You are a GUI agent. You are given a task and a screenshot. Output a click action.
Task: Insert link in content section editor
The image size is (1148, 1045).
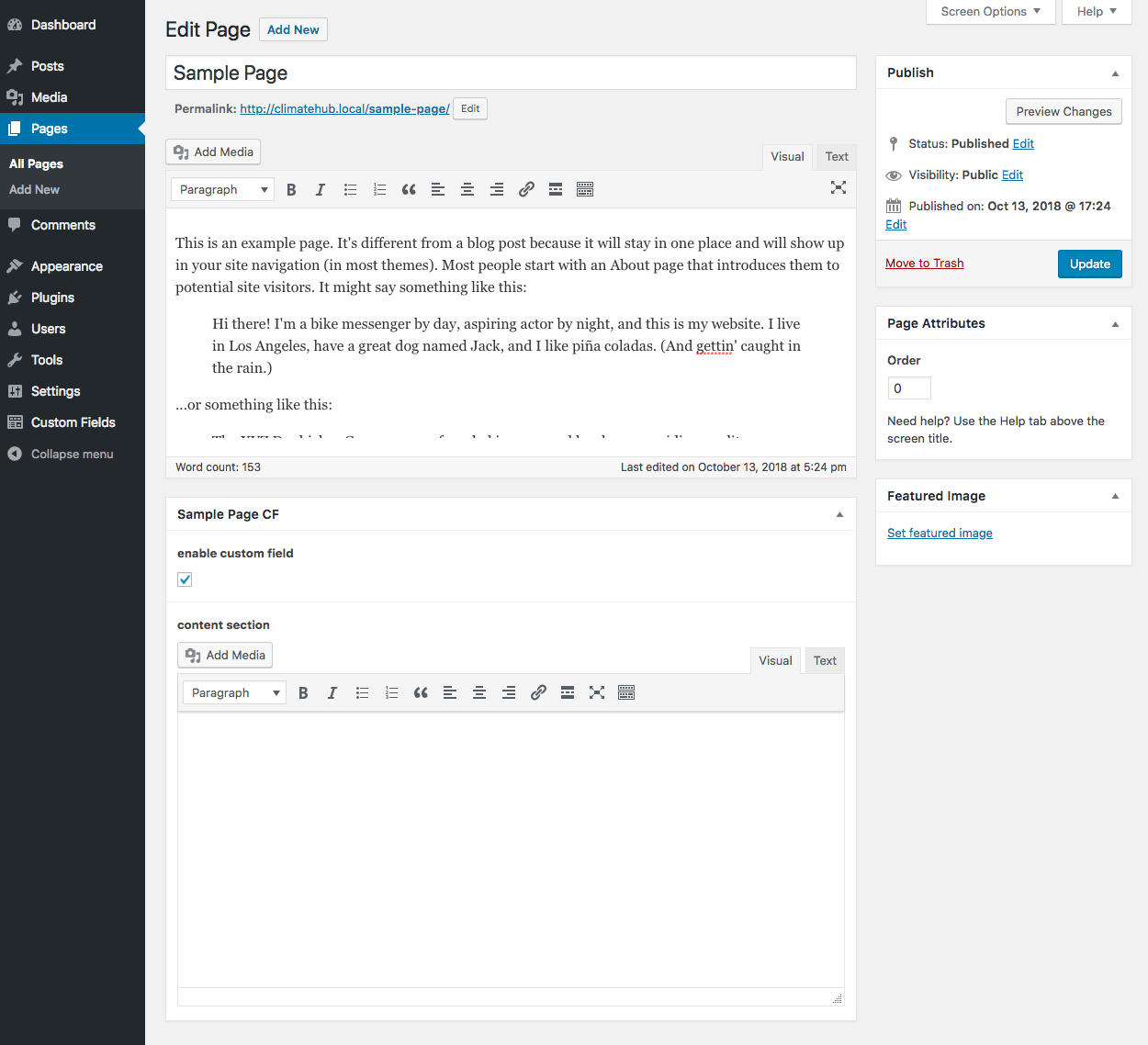click(538, 692)
